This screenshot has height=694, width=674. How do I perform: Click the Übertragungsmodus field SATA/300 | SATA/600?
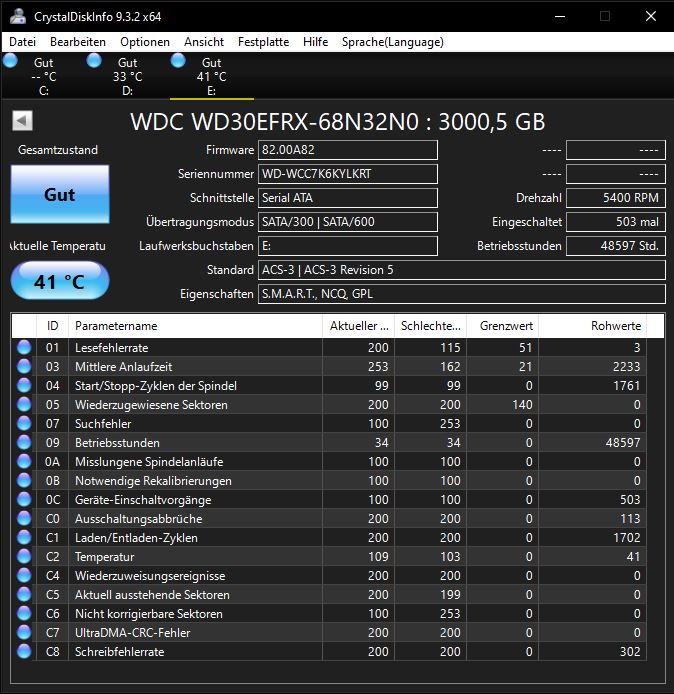348,222
